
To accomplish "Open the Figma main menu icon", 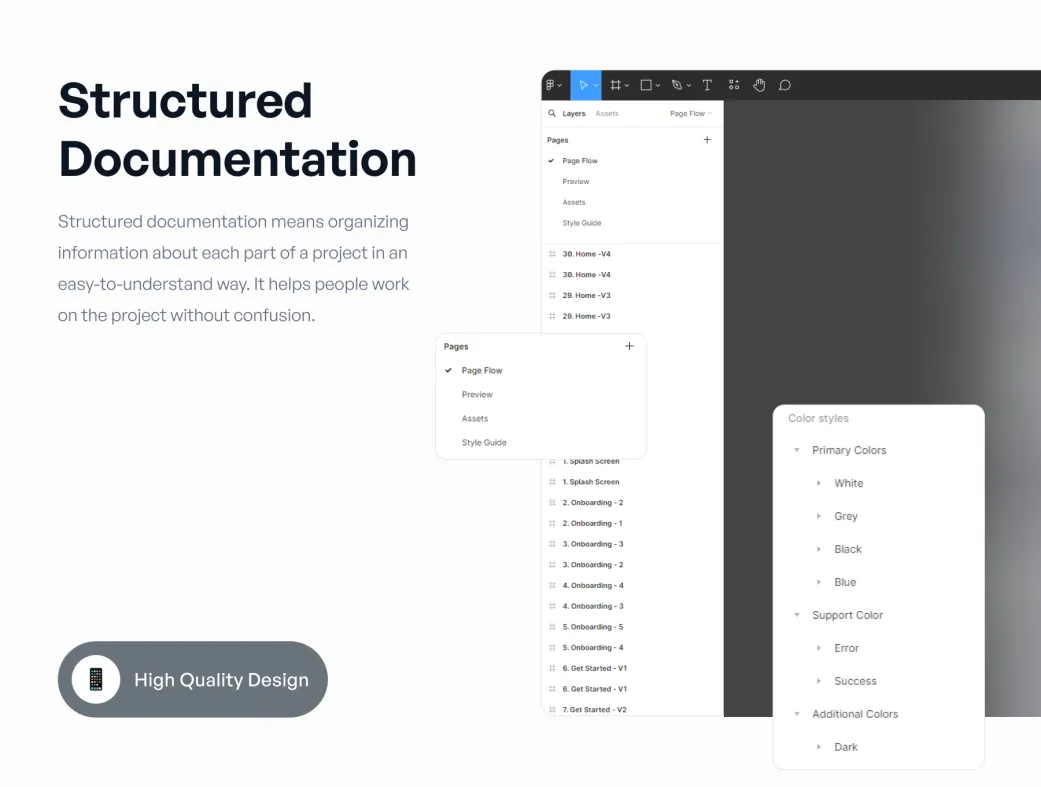I will (551, 85).
